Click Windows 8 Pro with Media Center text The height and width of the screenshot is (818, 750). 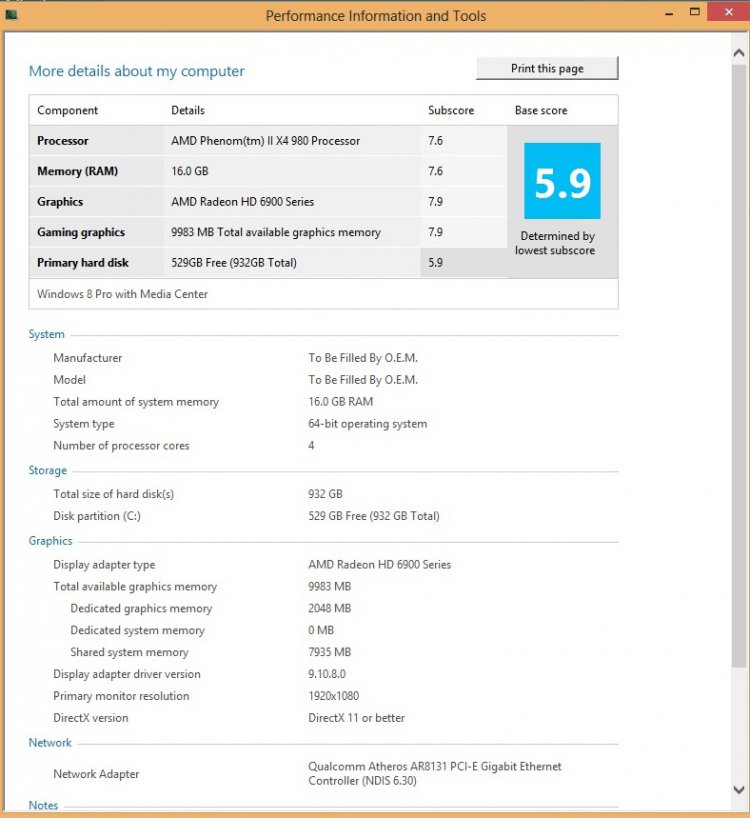click(x=122, y=294)
